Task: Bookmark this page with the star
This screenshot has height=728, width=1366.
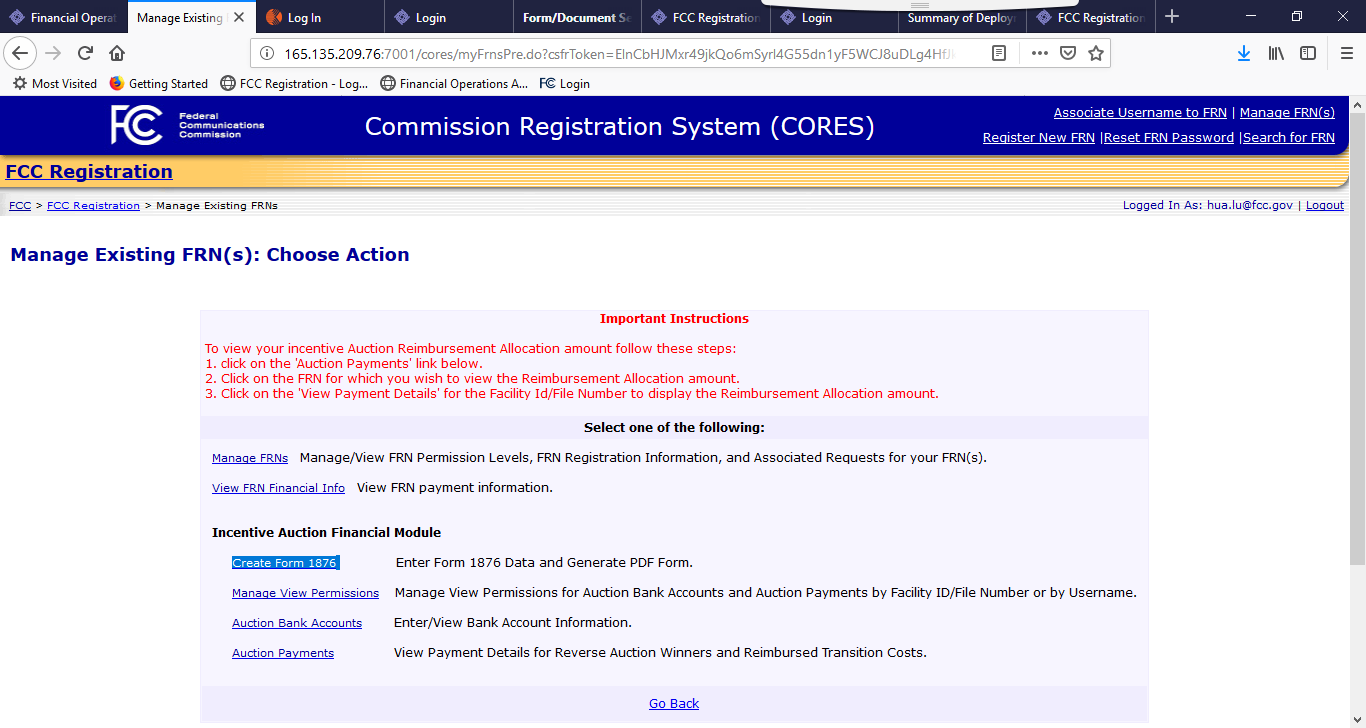Action: [1096, 53]
